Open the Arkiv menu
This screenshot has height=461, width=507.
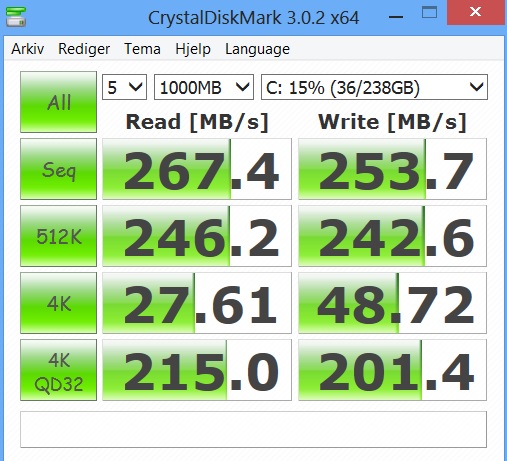[x=27, y=49]
